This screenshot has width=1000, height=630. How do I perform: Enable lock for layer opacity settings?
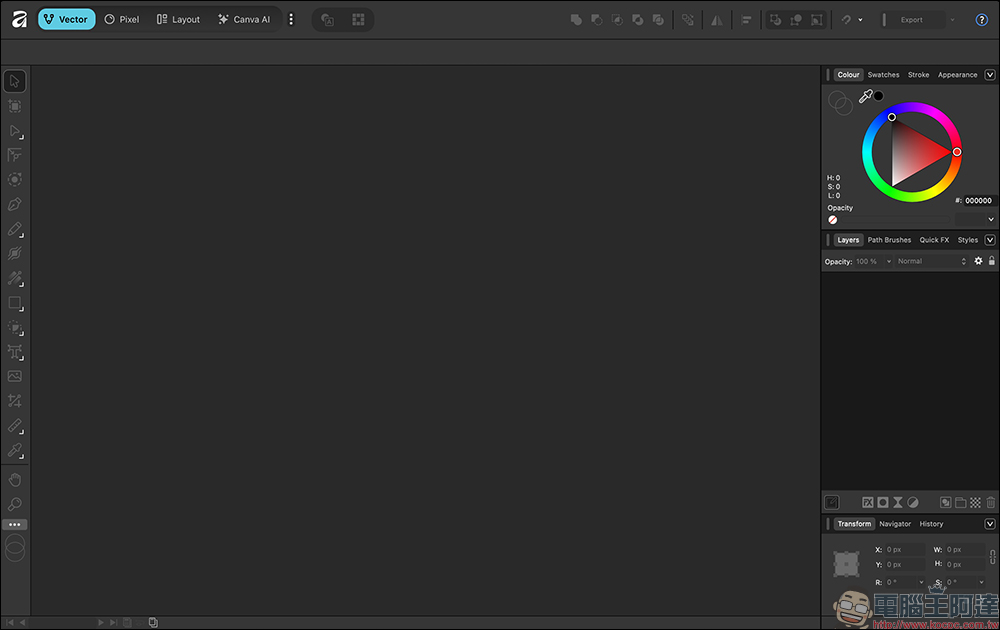tap(992, 261)
